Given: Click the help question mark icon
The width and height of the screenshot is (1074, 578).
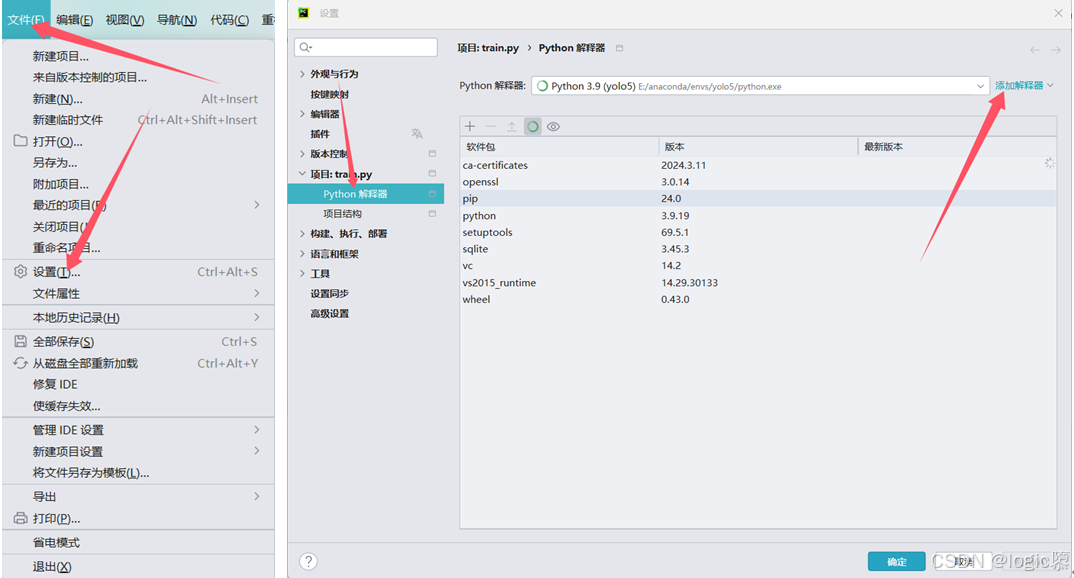Looking at the screenshot, I should 308,562.
